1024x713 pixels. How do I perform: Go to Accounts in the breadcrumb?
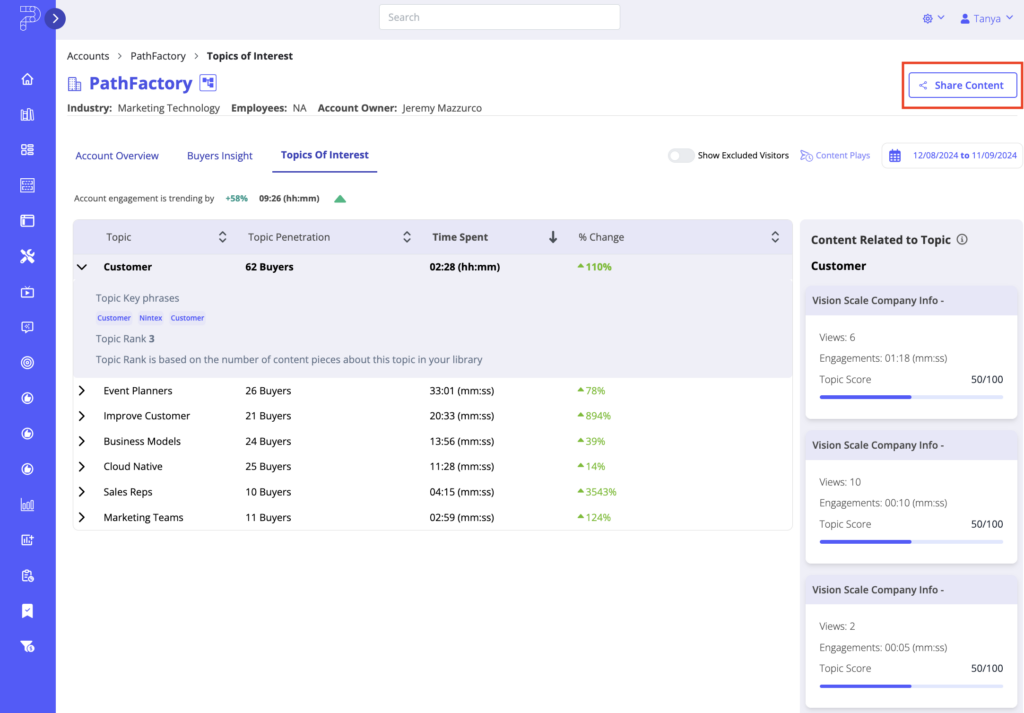pos(88,56)
